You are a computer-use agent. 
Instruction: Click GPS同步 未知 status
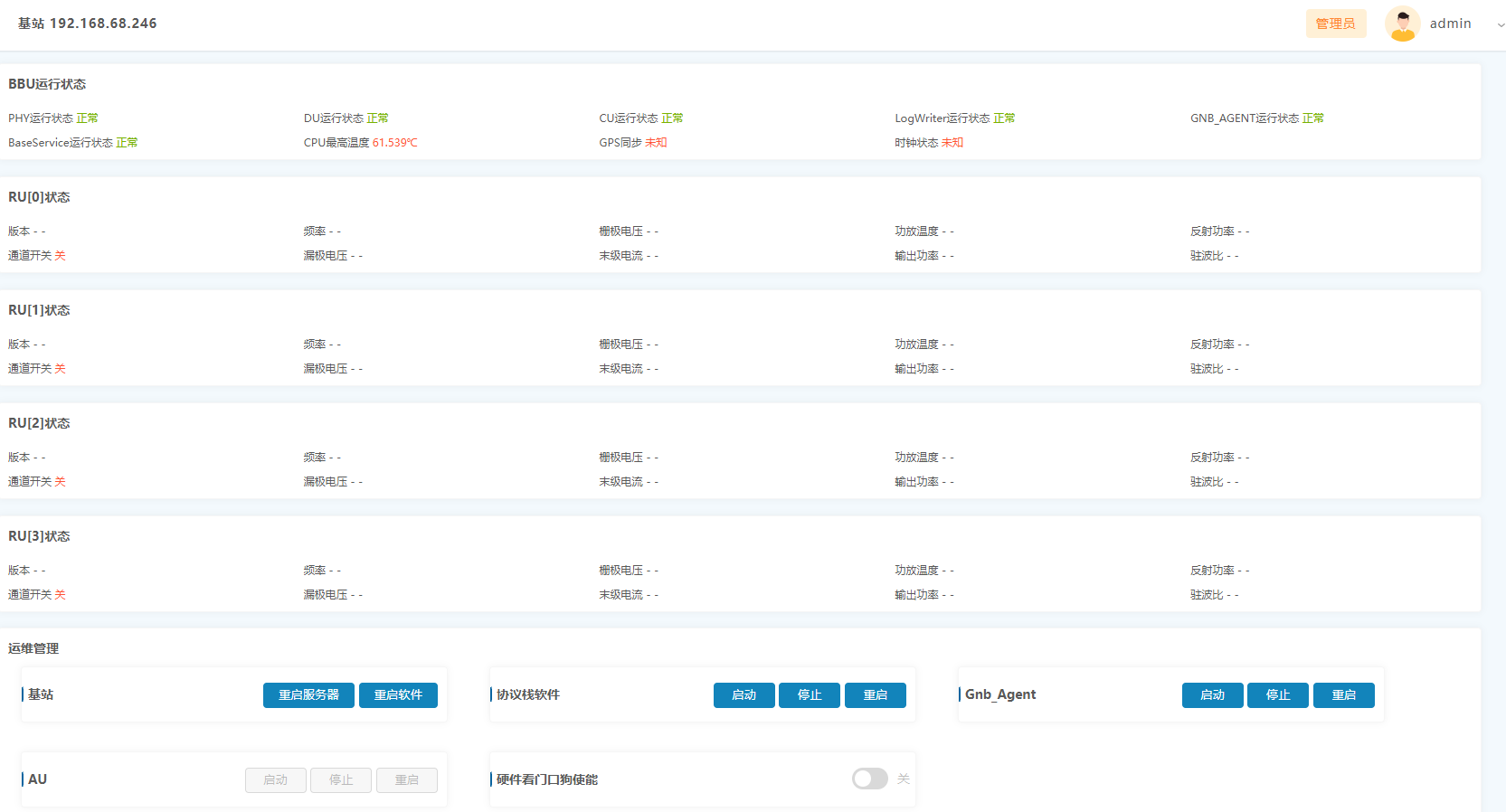click(x=633, y=143)
